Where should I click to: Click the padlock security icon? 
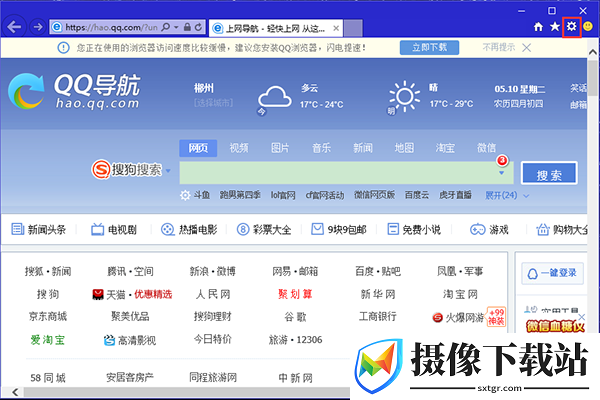click(187, 27)
